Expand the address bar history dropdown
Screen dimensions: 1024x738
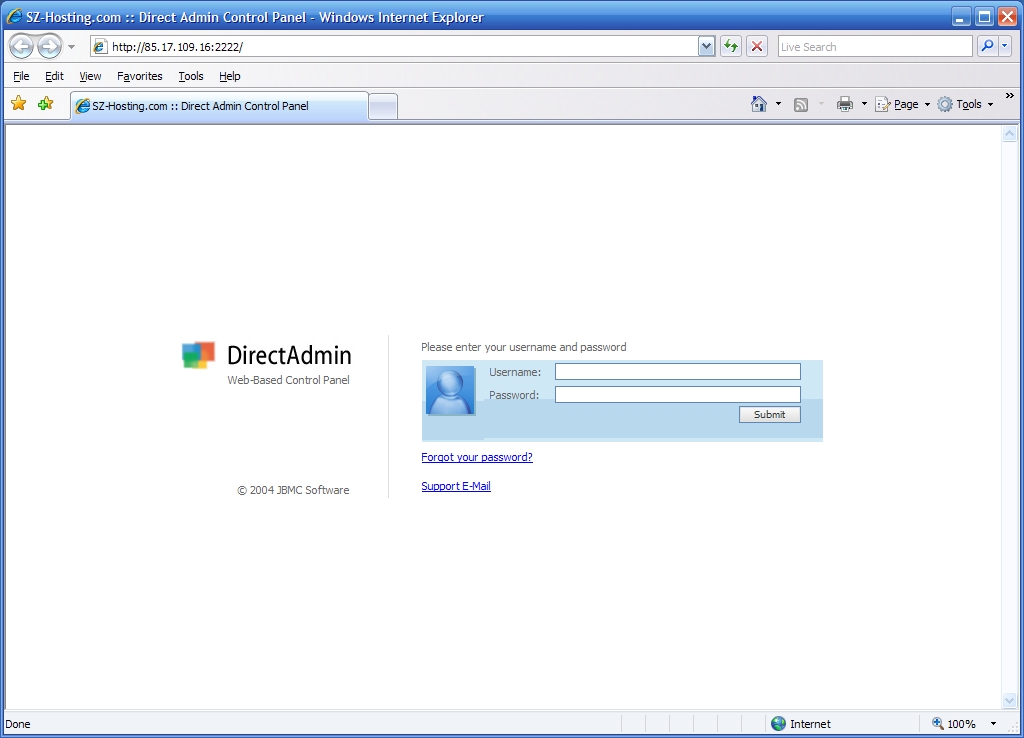coord(706,46)
